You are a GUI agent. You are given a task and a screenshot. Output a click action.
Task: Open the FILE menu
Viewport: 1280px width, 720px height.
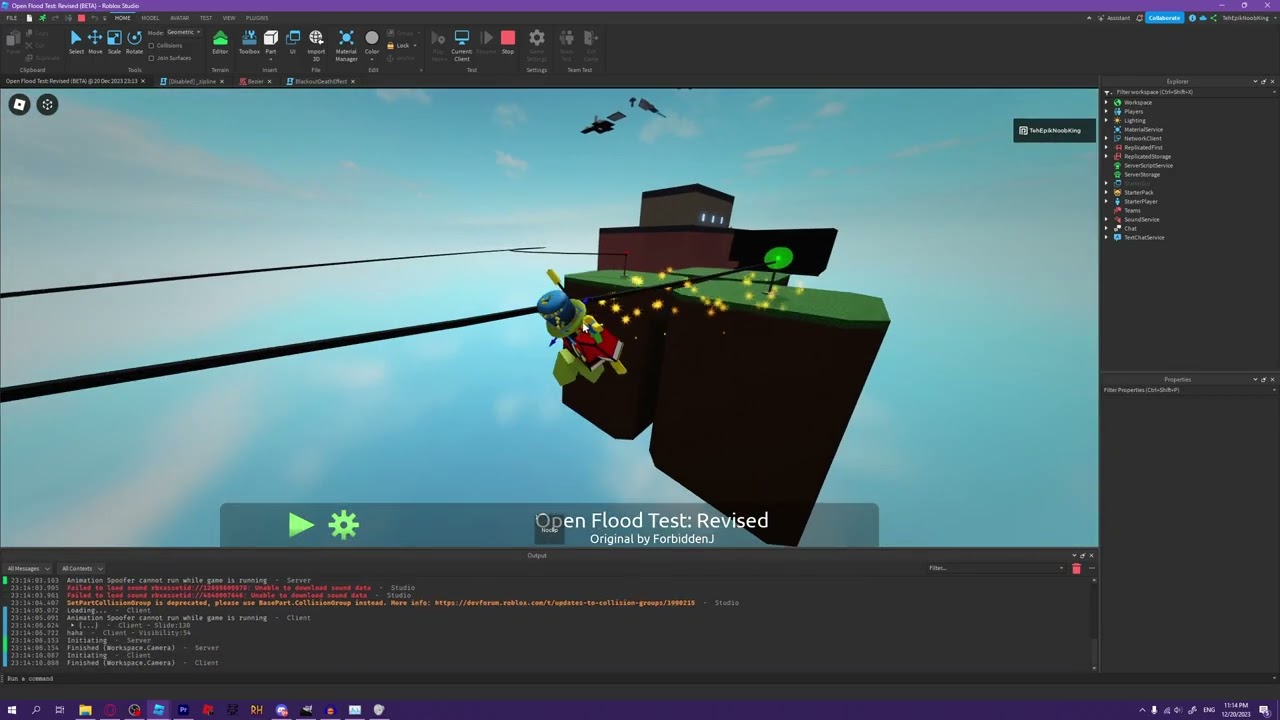12,18
